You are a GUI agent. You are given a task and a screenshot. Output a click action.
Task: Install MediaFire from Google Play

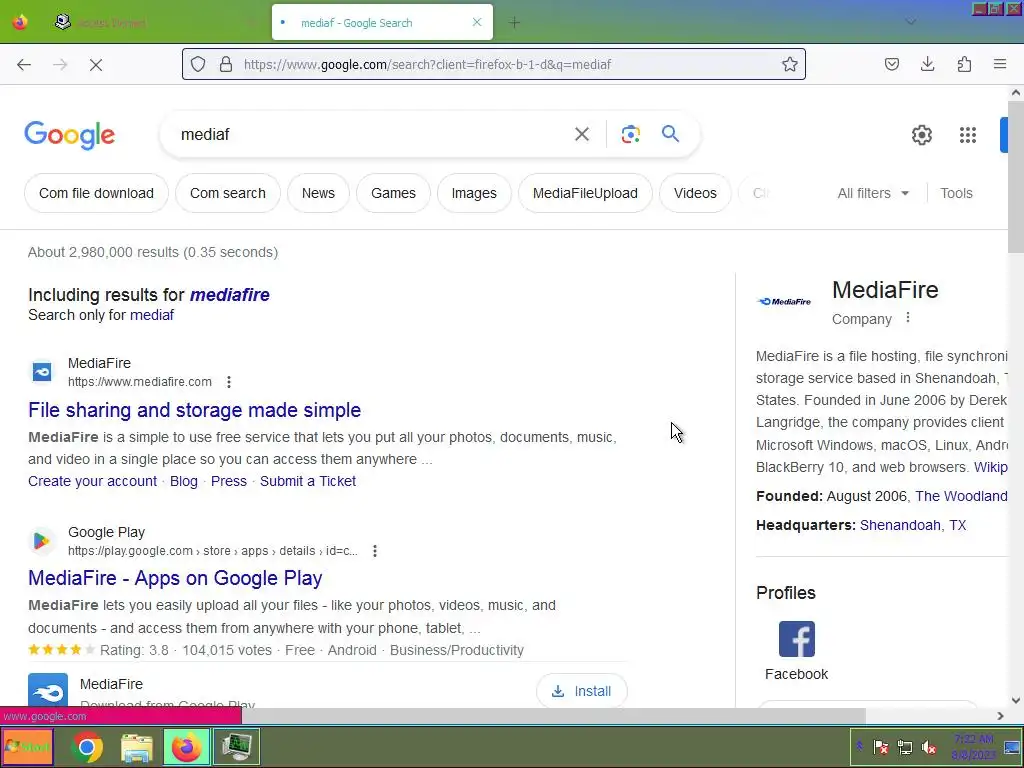[582, 691]
